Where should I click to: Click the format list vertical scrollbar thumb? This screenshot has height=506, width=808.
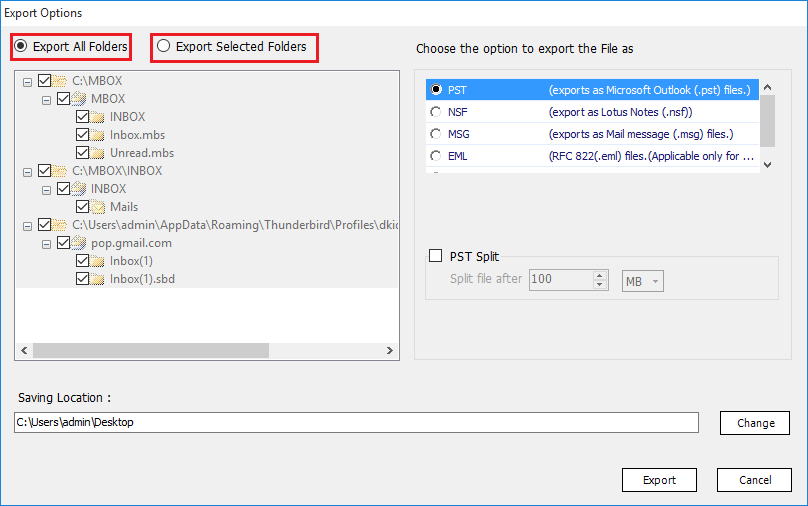tap(767, 121)
